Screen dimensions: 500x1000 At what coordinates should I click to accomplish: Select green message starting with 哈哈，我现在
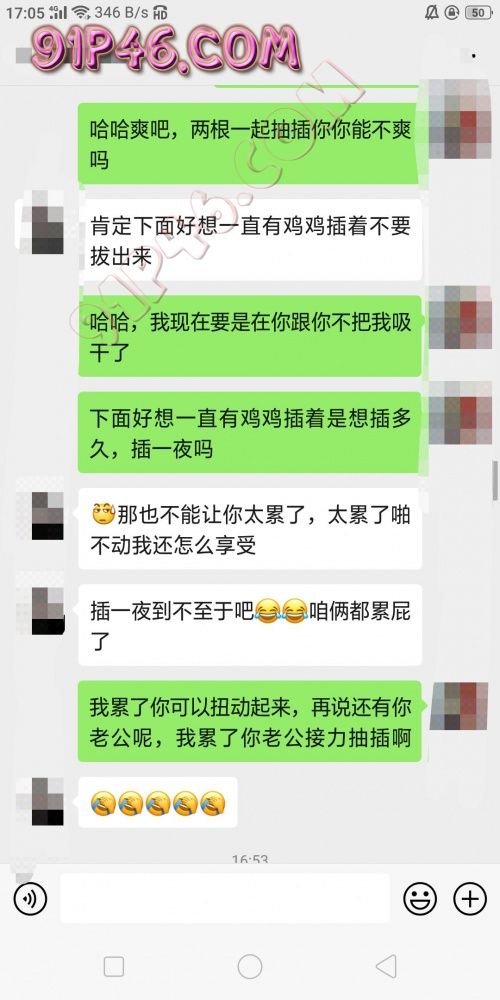(x=249, y=336)
